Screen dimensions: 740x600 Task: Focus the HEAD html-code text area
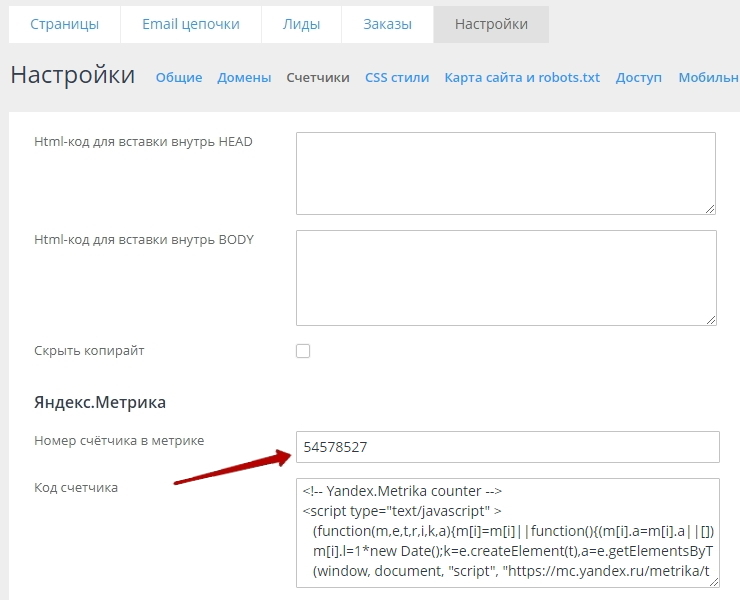pyautogui.click(x=505, y=172)
